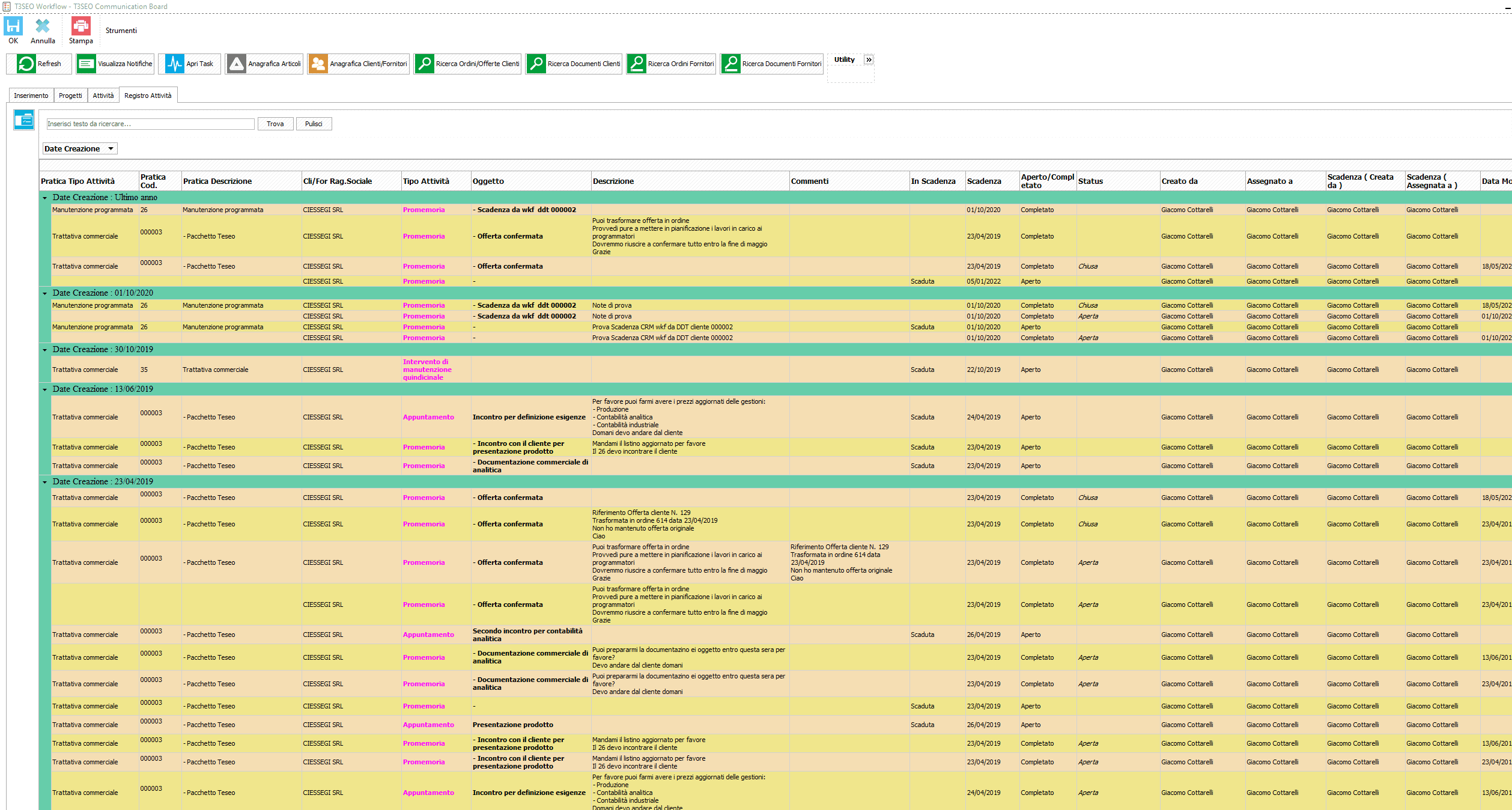Expand the Utility toolbar overflow arrow
This screenshot has width=1512, height=810.
tap(869, 59)
